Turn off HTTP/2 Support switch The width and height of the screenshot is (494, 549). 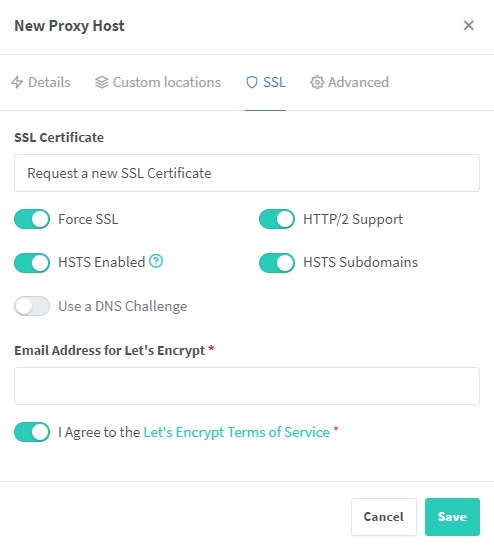point(277,219)
